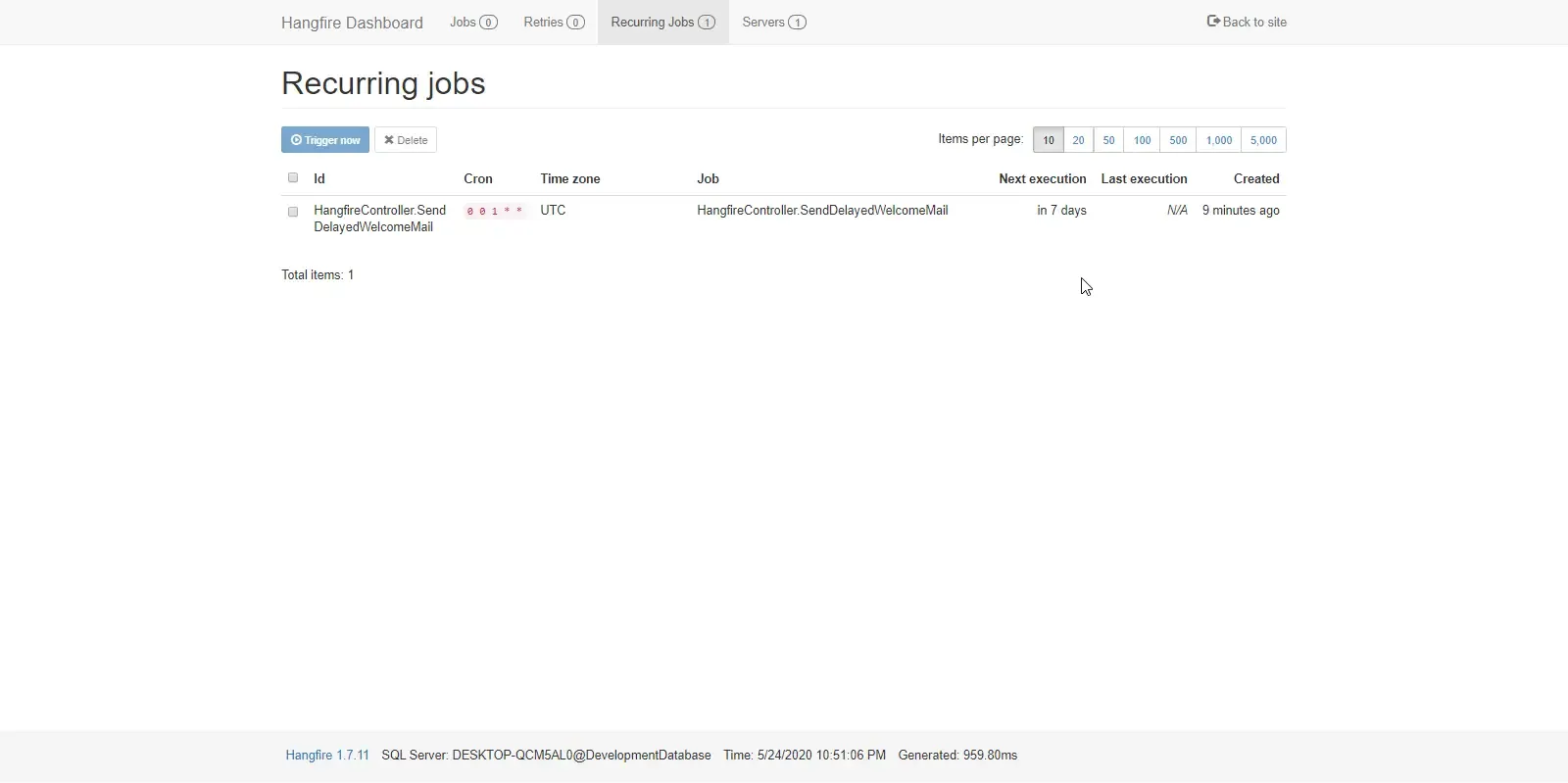
Task: Open the Jobs tab
Action: pos(473,23)
